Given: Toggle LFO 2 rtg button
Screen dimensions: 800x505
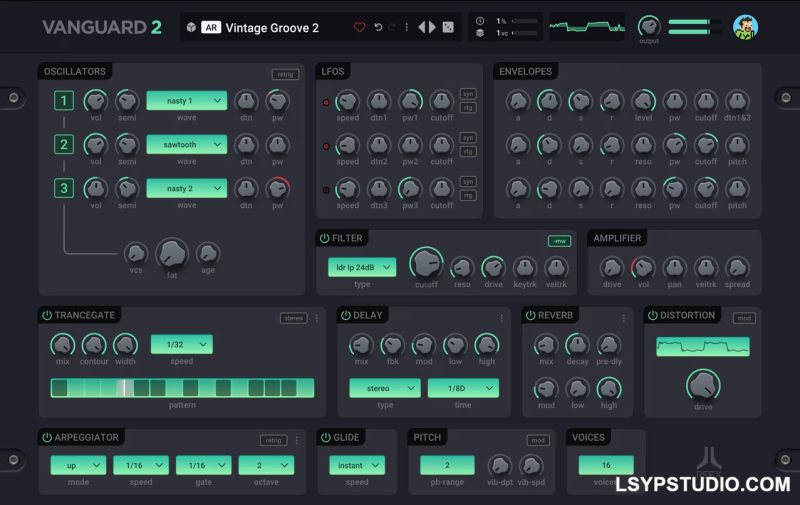Looking at the screenshot, I should pos(468,152).
